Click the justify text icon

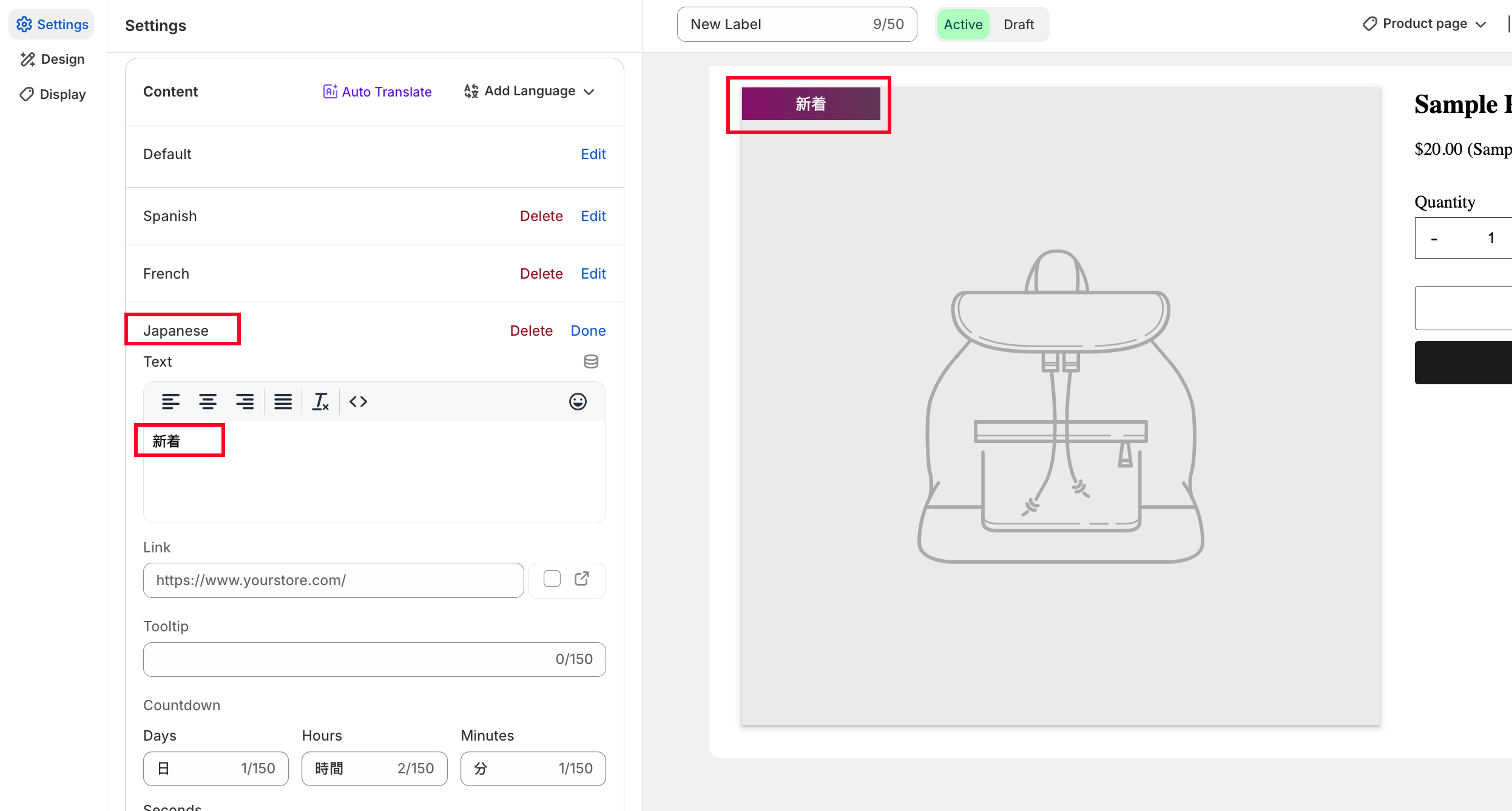(x=283, y=402)
